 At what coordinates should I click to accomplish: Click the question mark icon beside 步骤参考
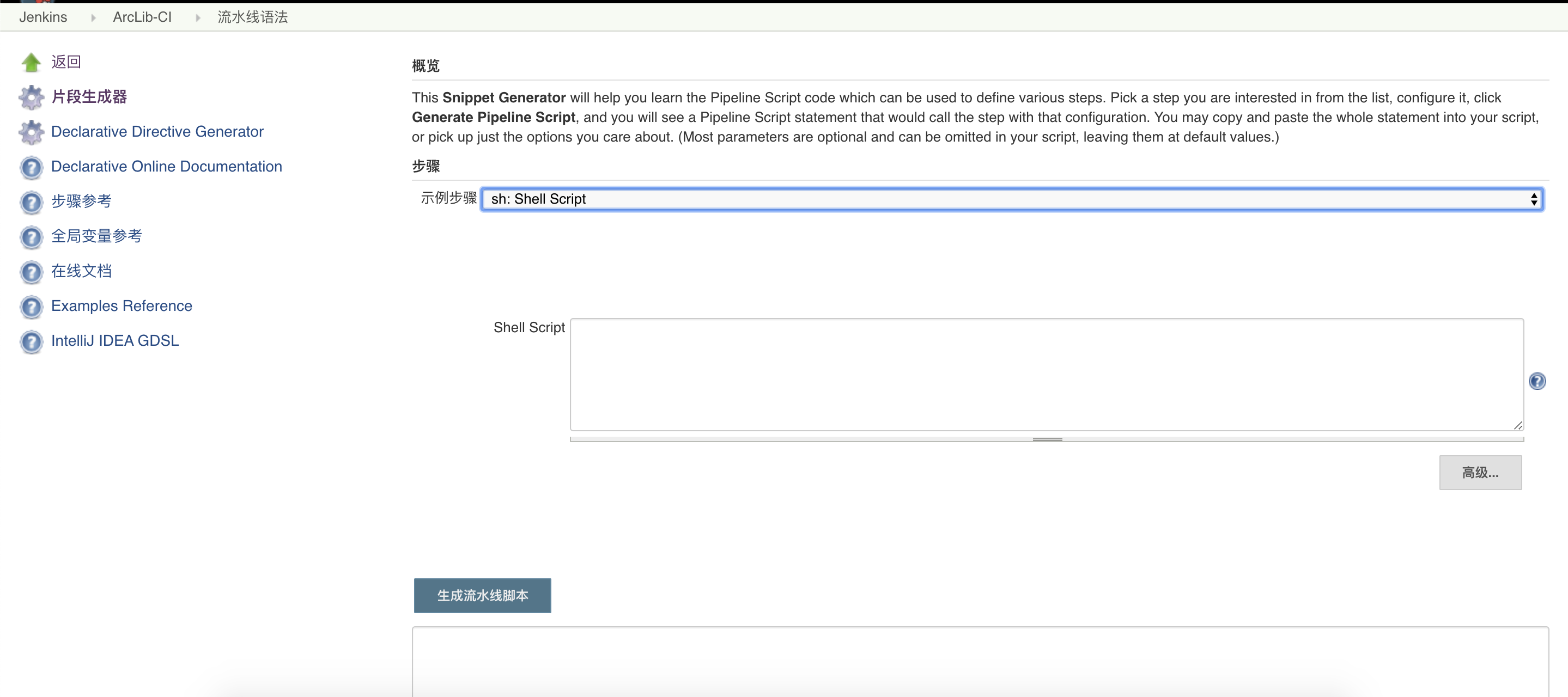click(x=31, y=202)
